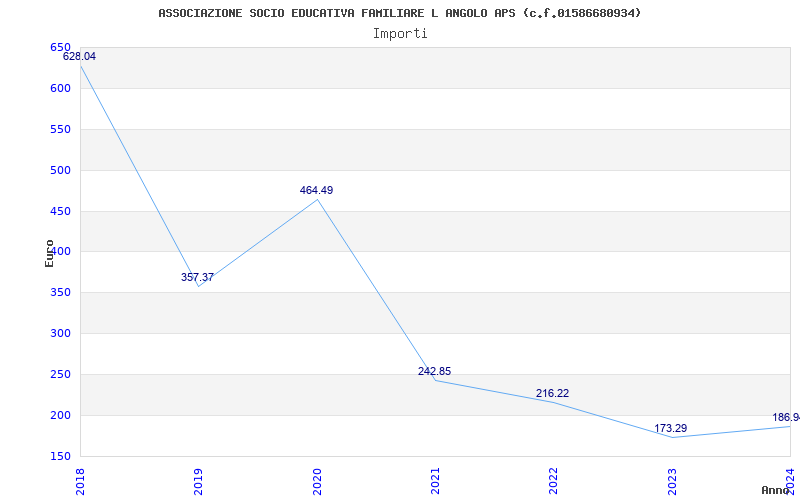
Task: Click x-axis year 2024
Action: [x=790, y=481]
